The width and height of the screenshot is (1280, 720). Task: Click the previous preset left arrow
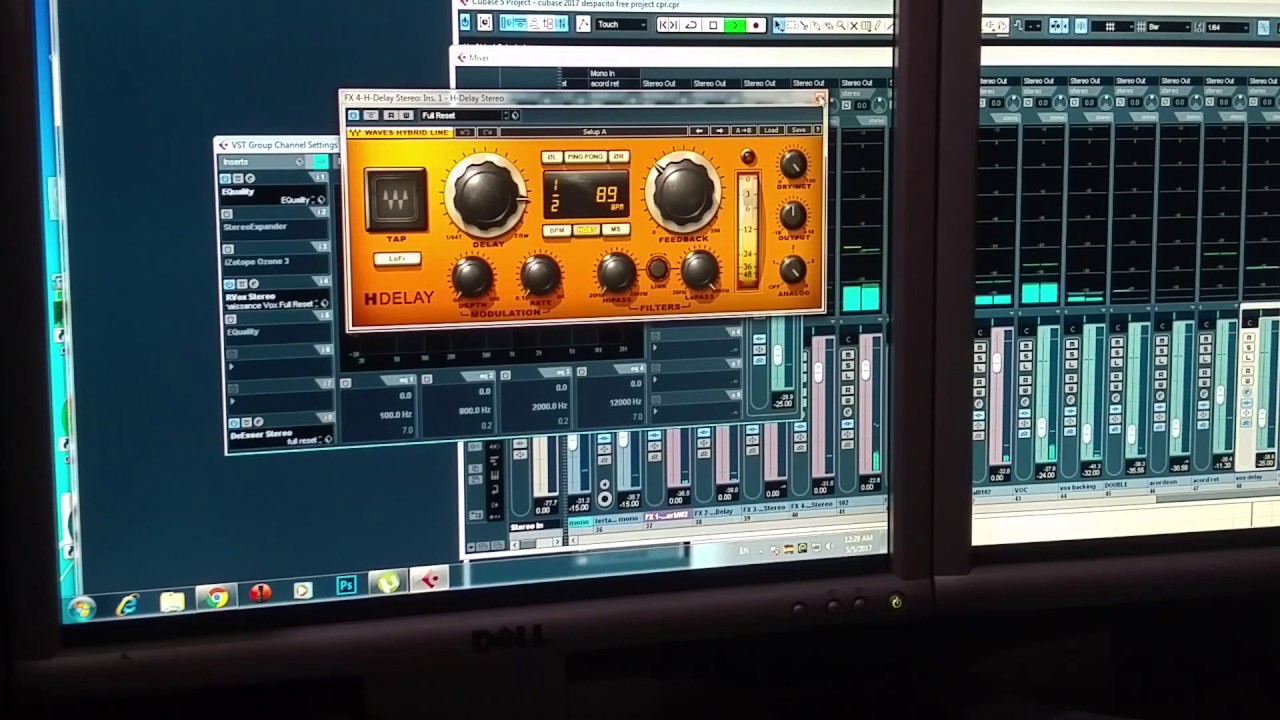pos(699,131)
